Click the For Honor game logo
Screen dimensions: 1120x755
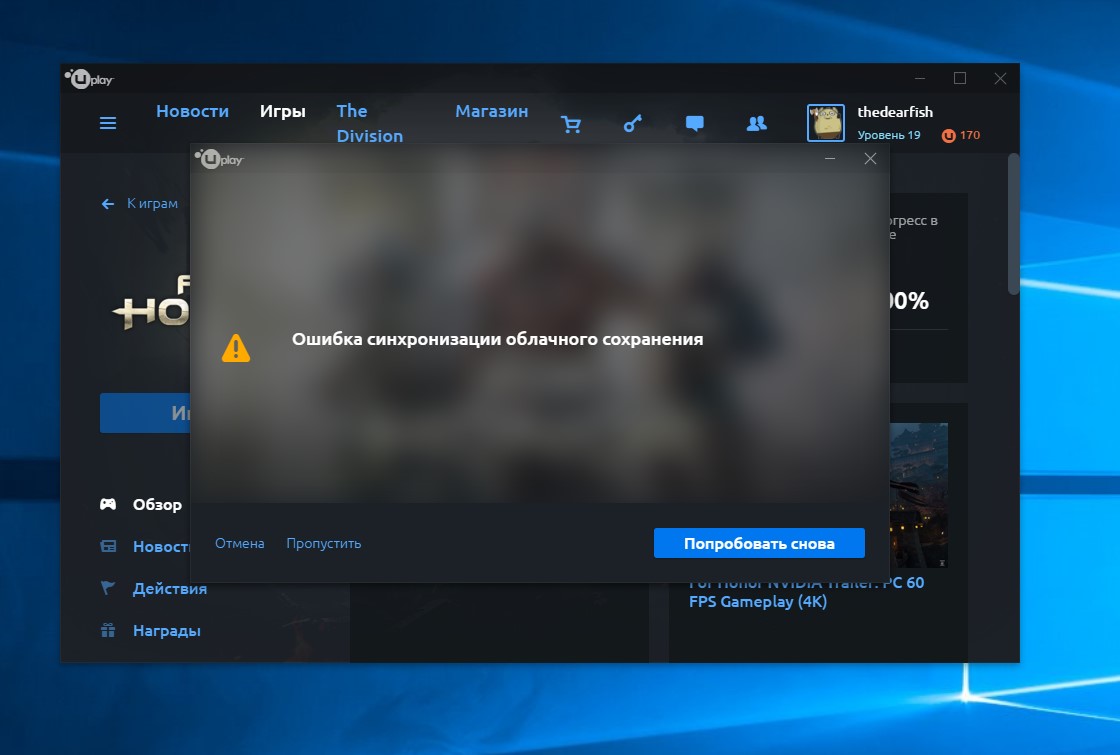click(x=151, y=304)
